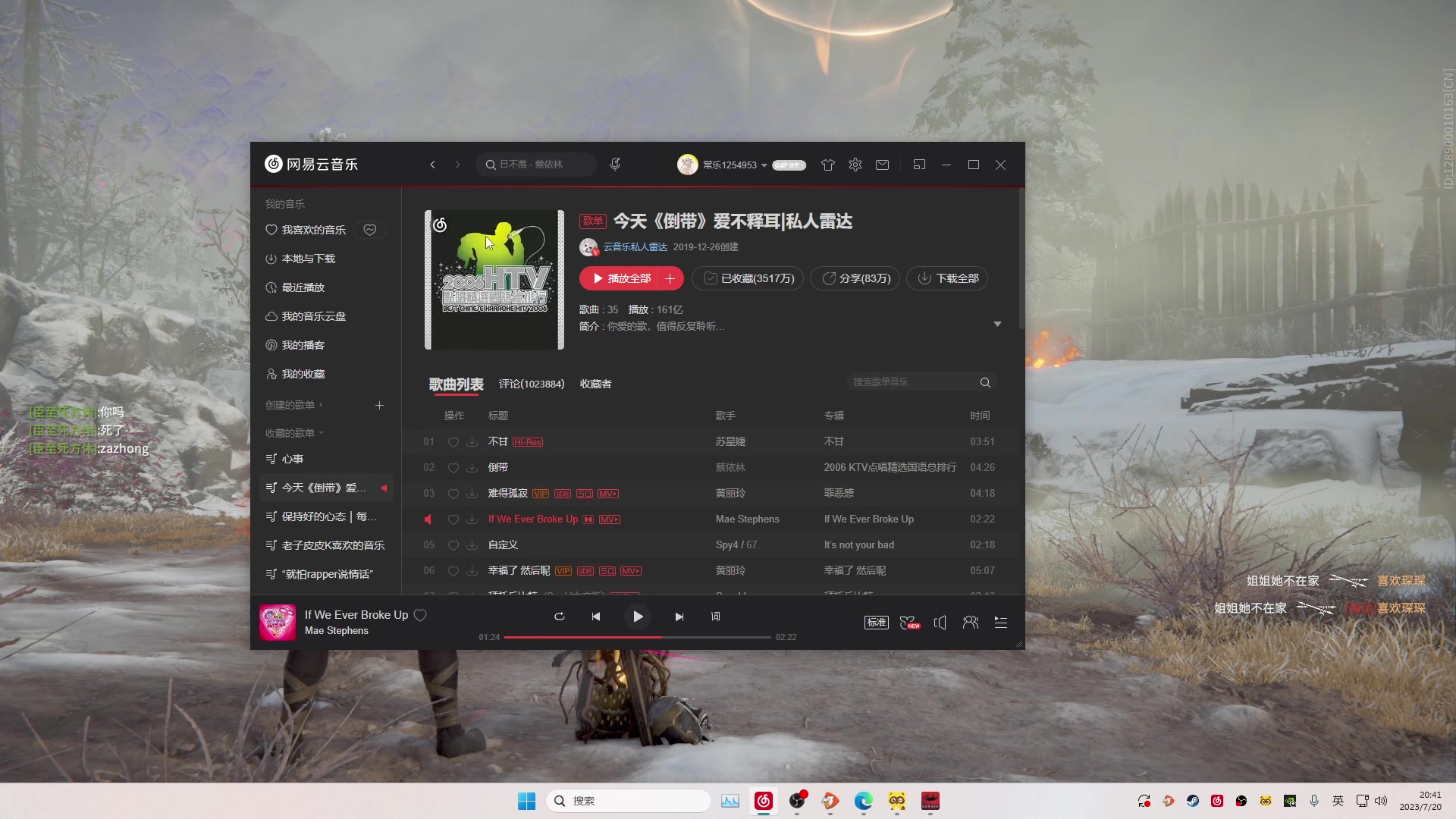Image resolution: width=1456 pixels, height=819 pixels.
Task: Click the 分享(83万) button
Action: point(855,278)
